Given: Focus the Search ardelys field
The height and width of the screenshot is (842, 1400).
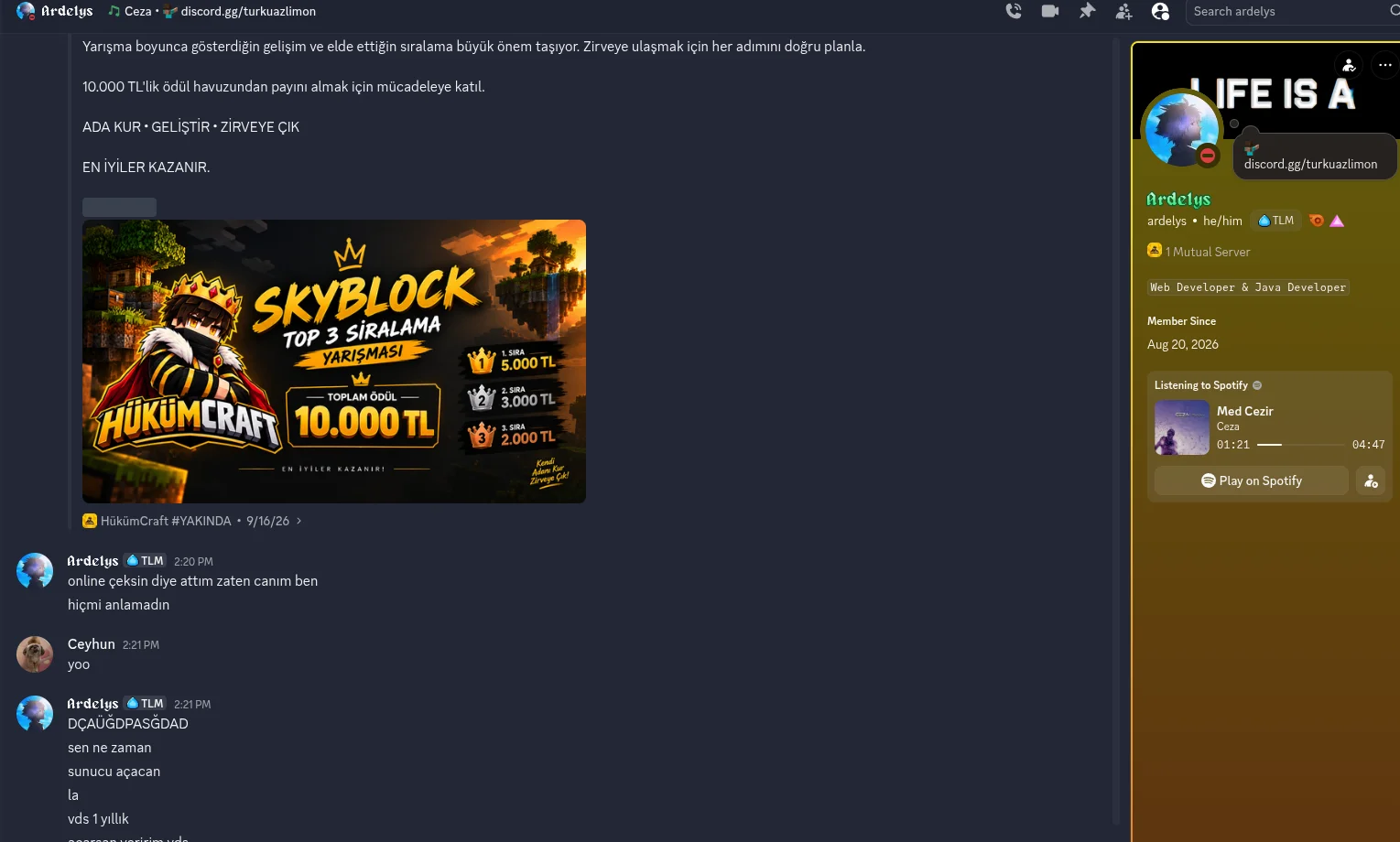Looking at the screenshot, I should click(x=1291, y=11).
